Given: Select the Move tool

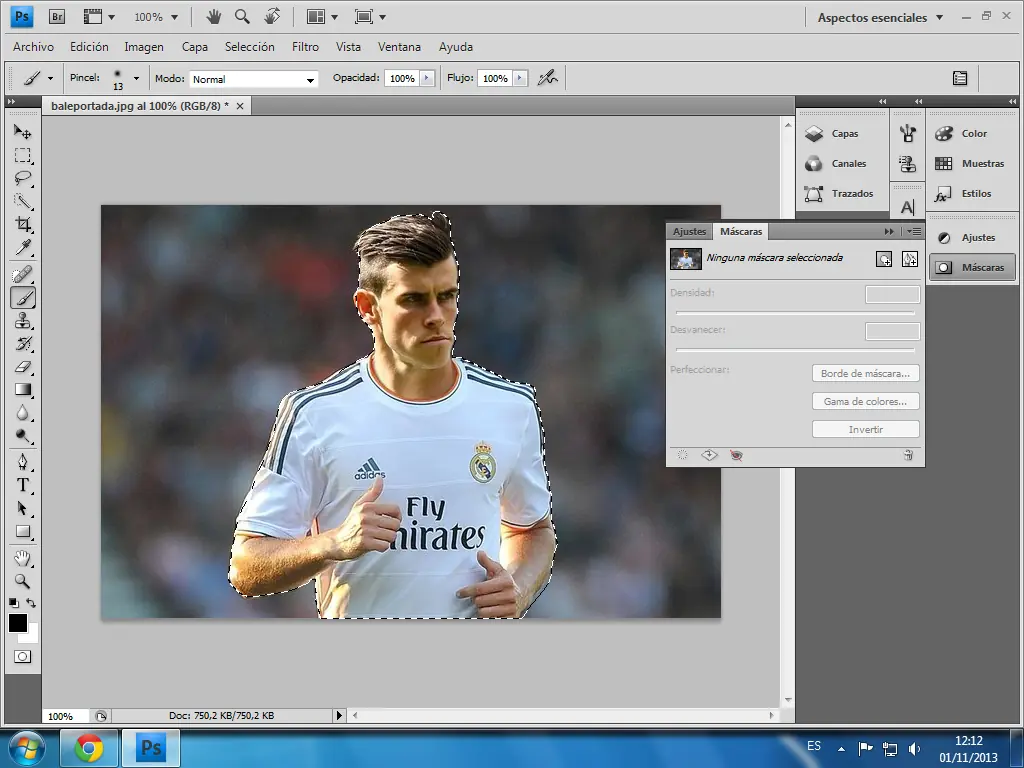Looking at the screenshot, I should 23,132.
